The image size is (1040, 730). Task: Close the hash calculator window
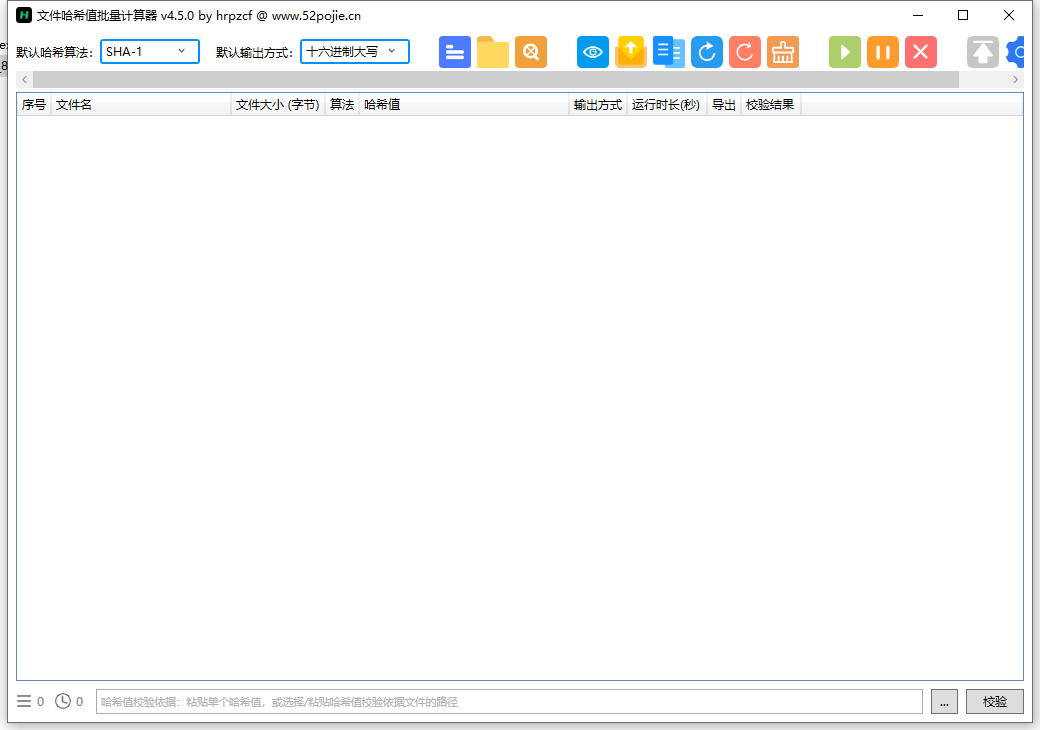click(1009, 15)
